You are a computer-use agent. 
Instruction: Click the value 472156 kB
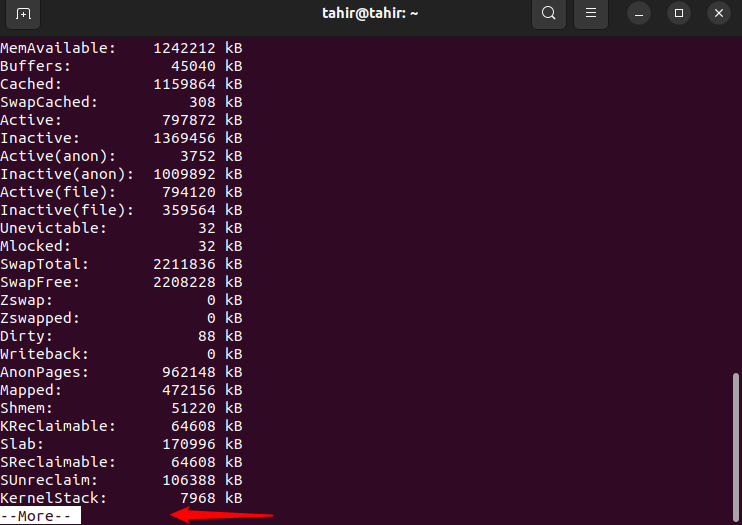[x=203, y=390]
